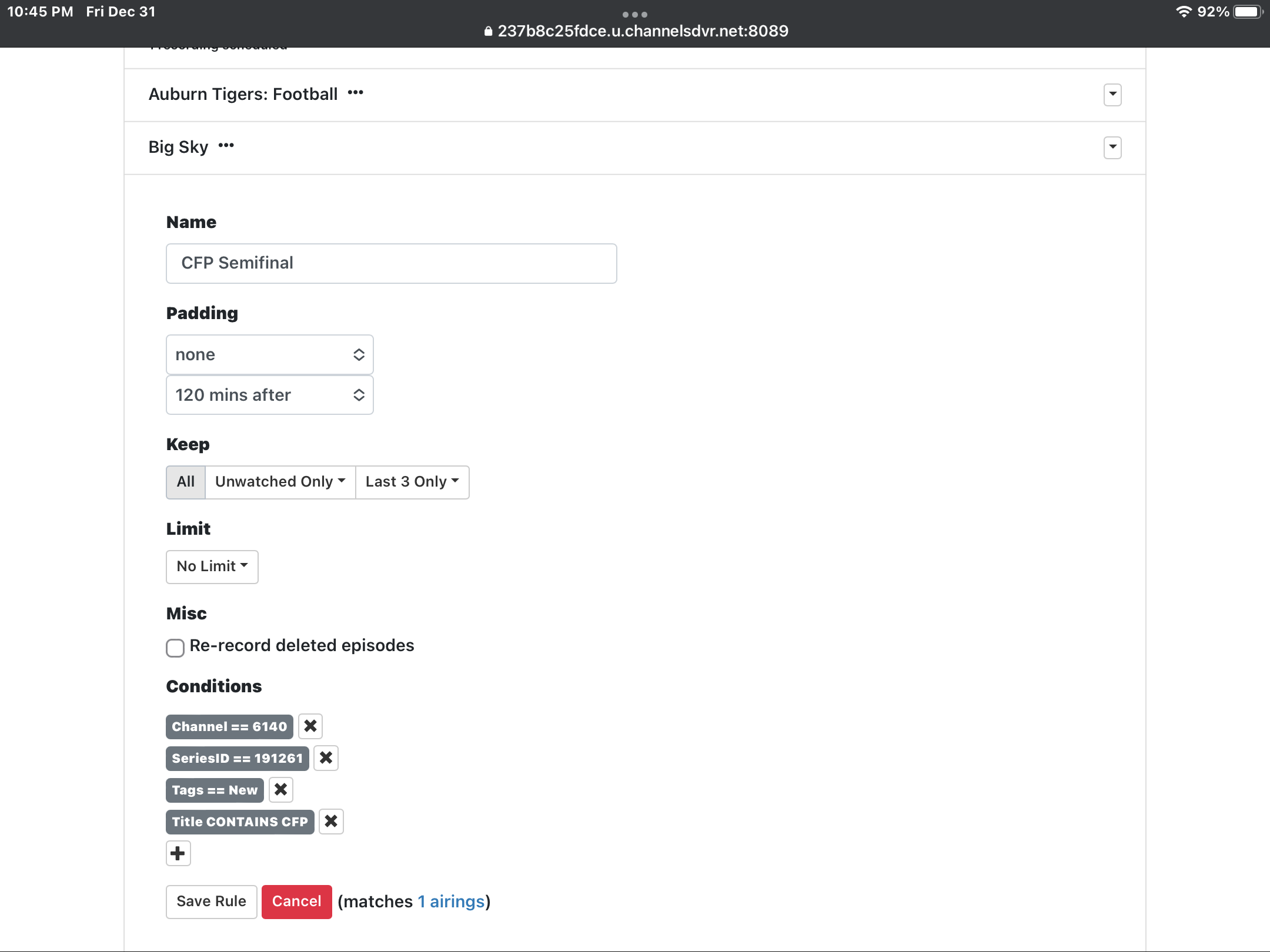The image size is (1270, 952).
Task: Remove the Channel == 6140 condition
Action: [310, 726]
